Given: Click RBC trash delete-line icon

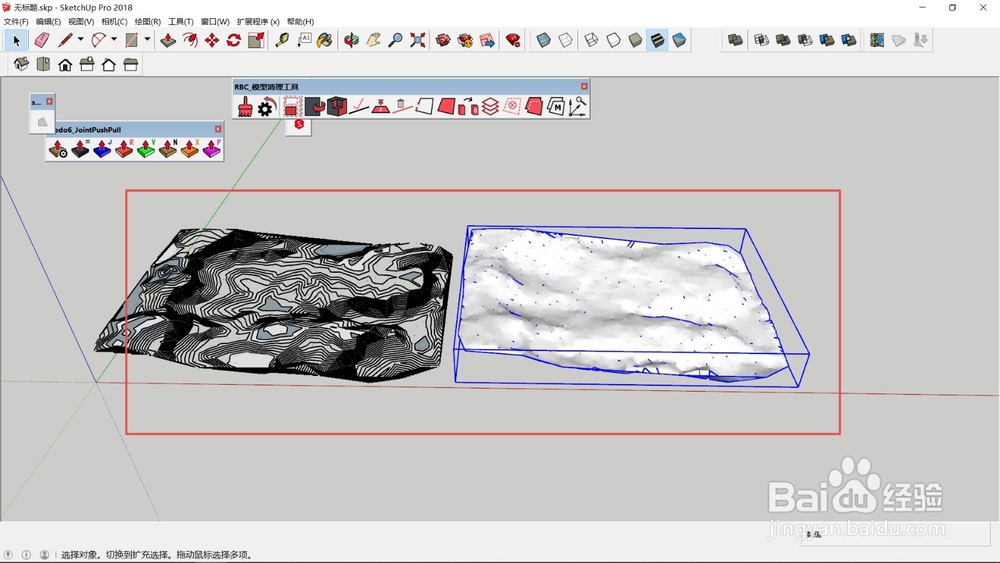Looking at the screenshot, I should pos(401,106).
